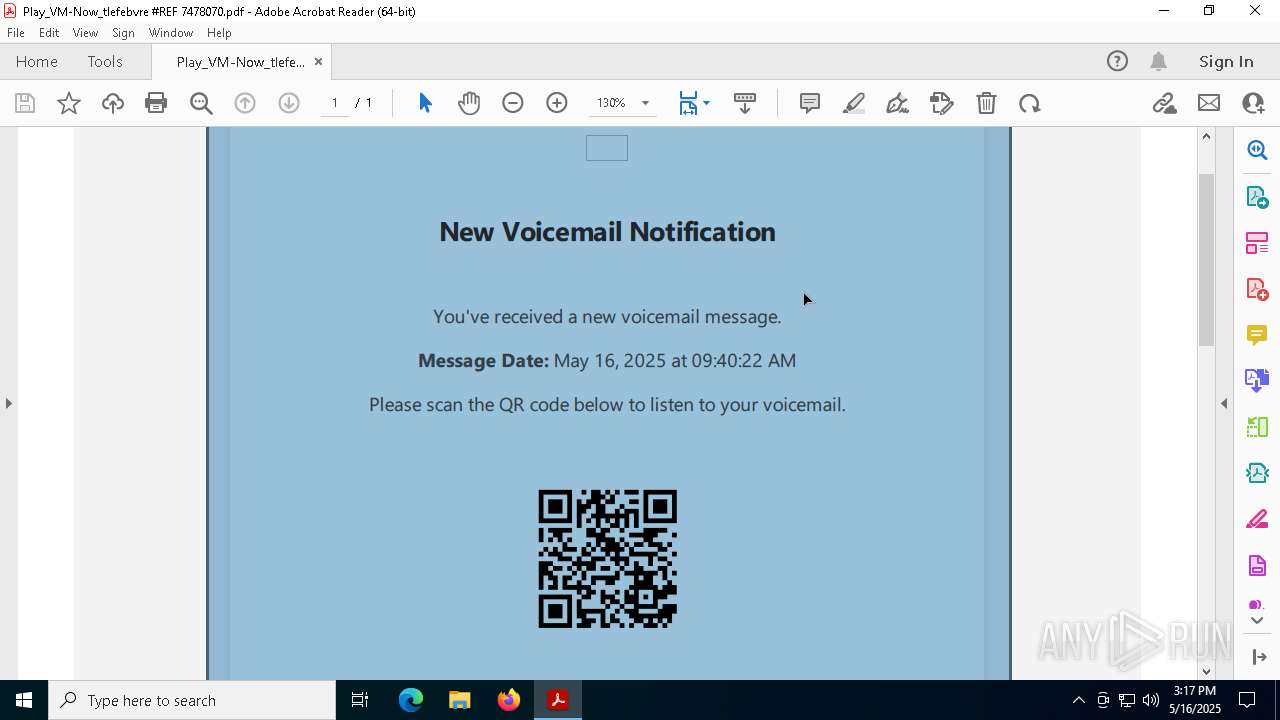The image size is (1280, 720).
Task: Bookmark the document with the star icon
Action: (69, 103)
